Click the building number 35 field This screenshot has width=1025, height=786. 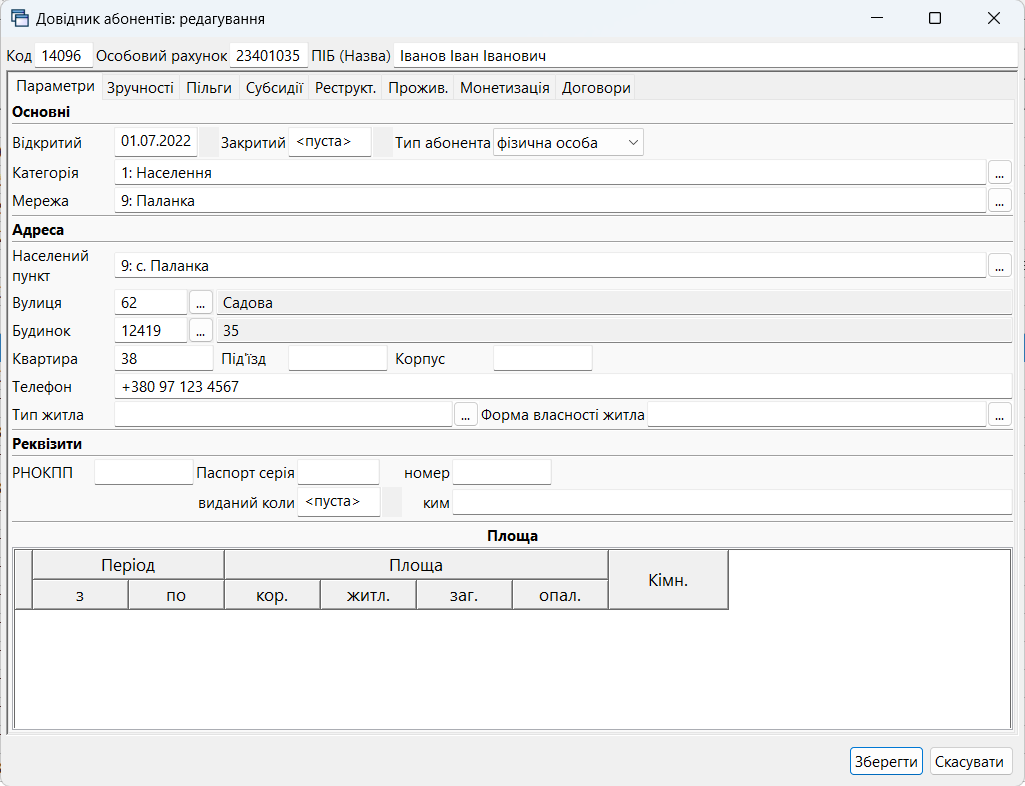[614, 331]
